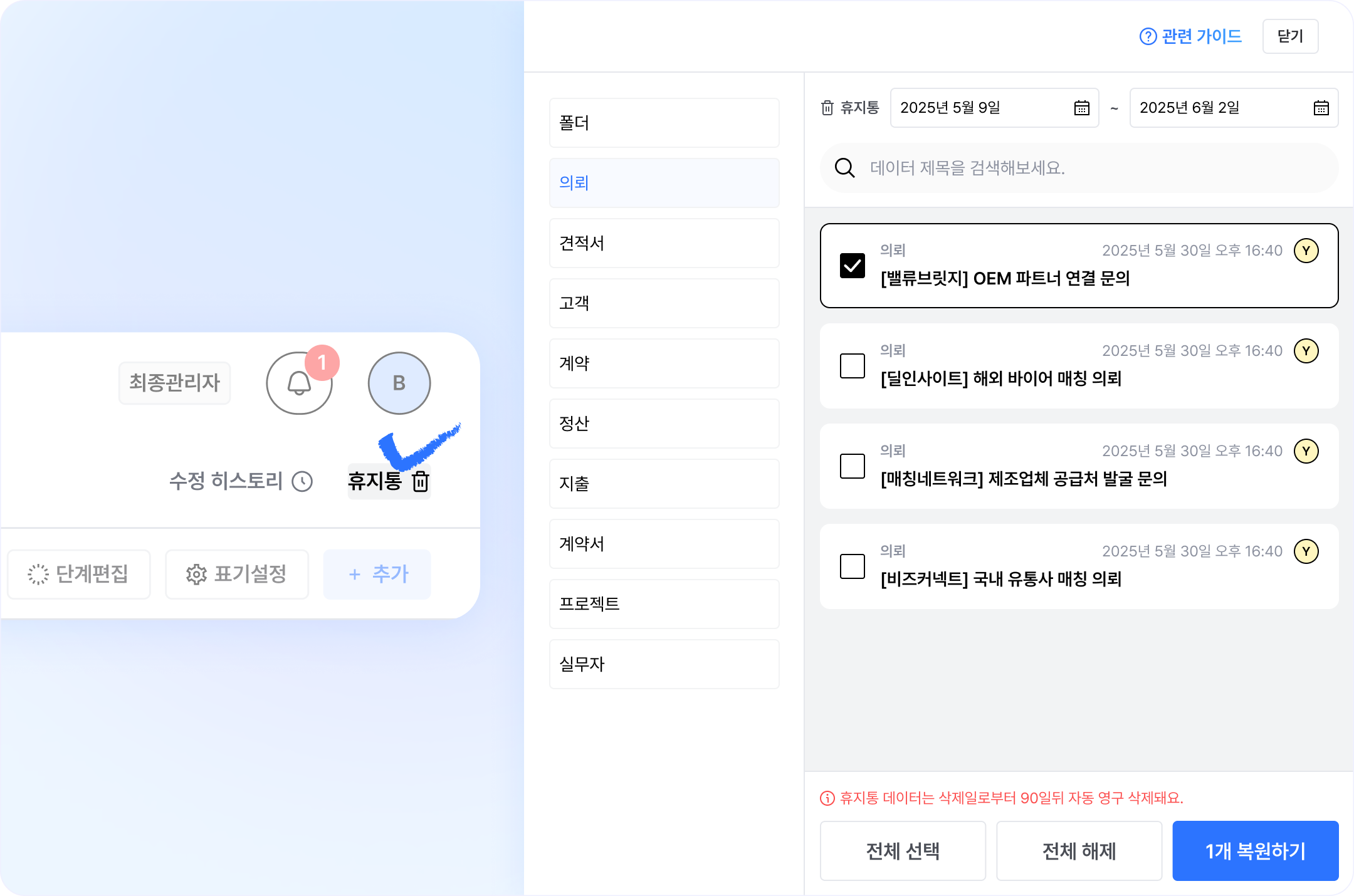Screen dimensions: 1354x896
Task: Click the search magnifier icon
Action: 845,168
